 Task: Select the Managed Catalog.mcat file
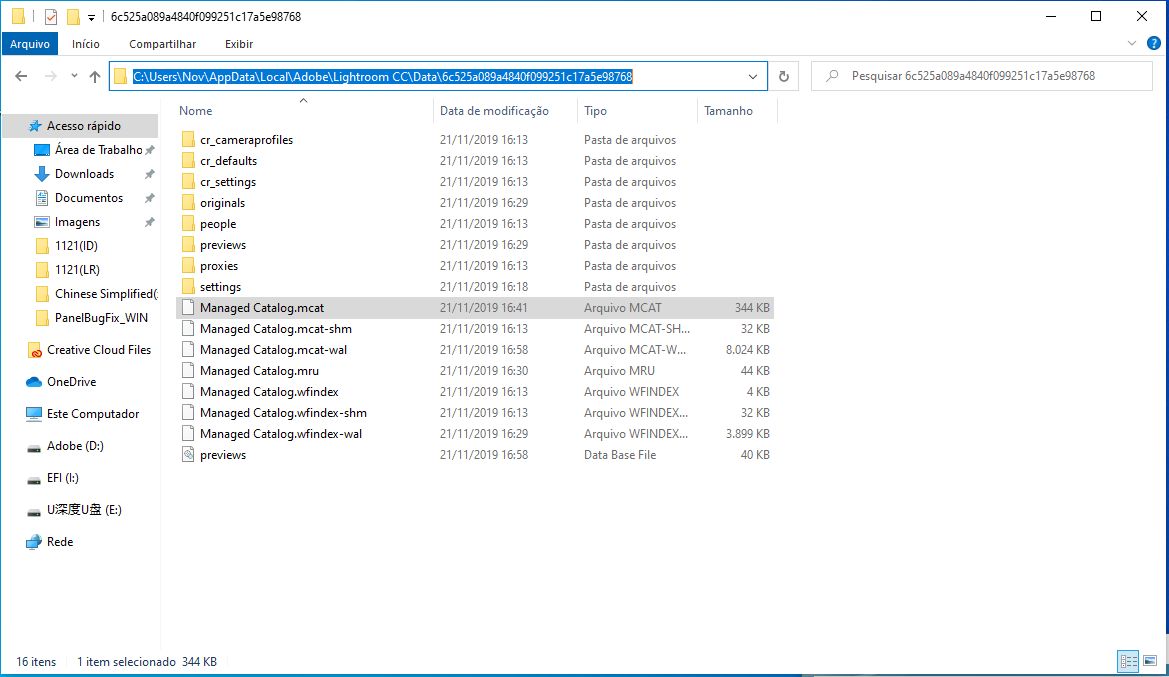[262, 307]
